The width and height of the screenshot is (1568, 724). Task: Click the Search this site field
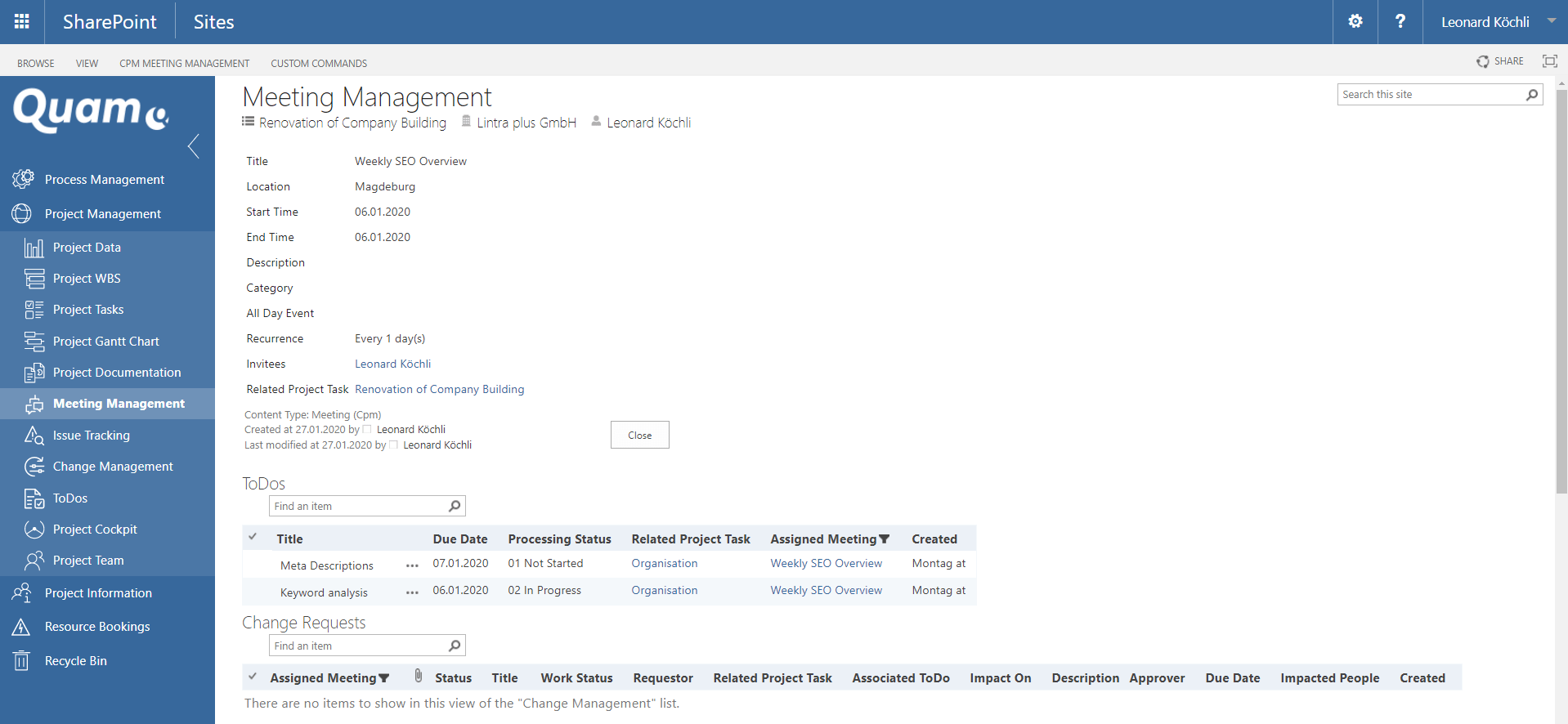point(1431,95)
